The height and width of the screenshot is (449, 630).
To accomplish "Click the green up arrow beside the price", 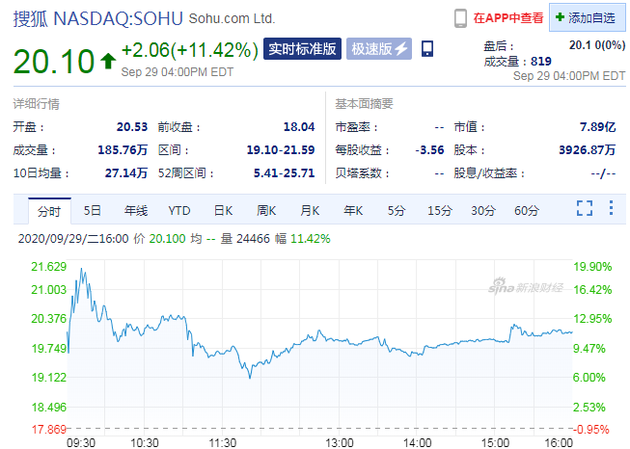I will [108, 61].
